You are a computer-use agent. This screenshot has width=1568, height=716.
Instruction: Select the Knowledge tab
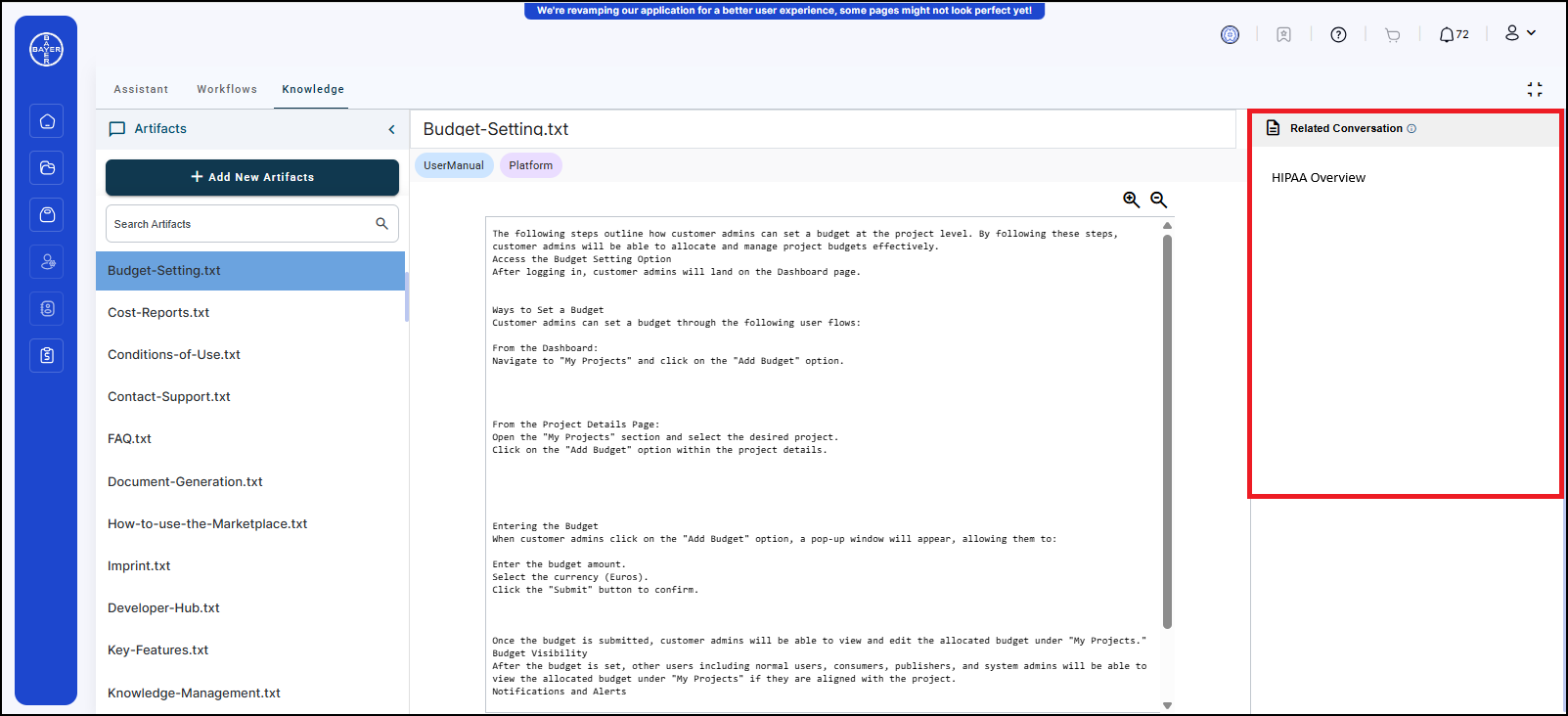pos(313,89)
